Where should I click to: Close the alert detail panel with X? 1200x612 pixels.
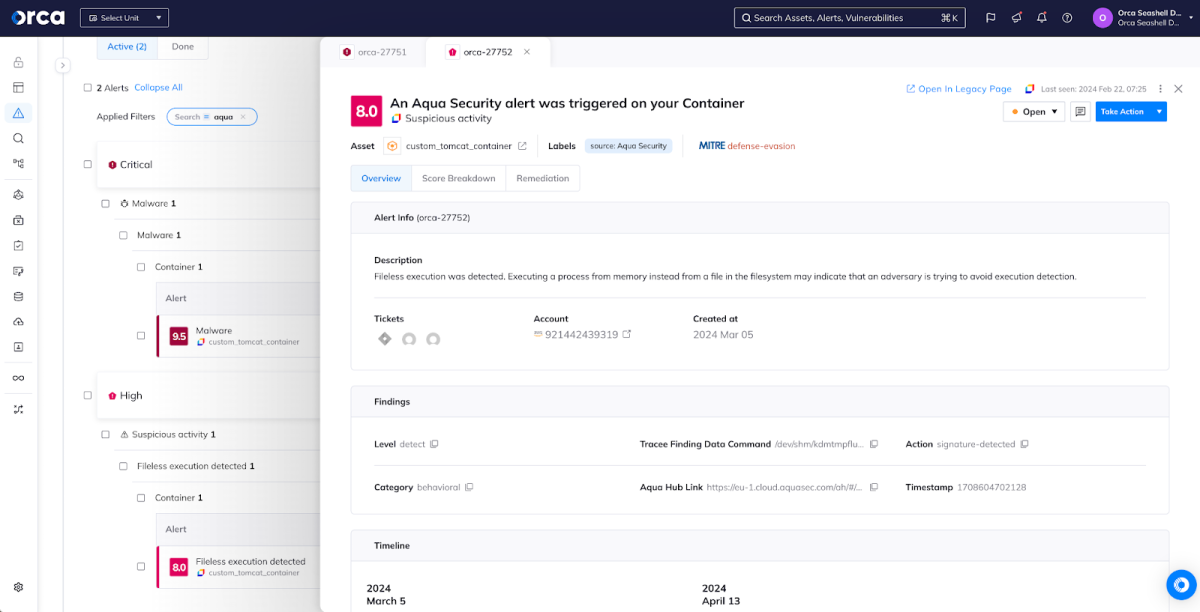[1178, 89]
